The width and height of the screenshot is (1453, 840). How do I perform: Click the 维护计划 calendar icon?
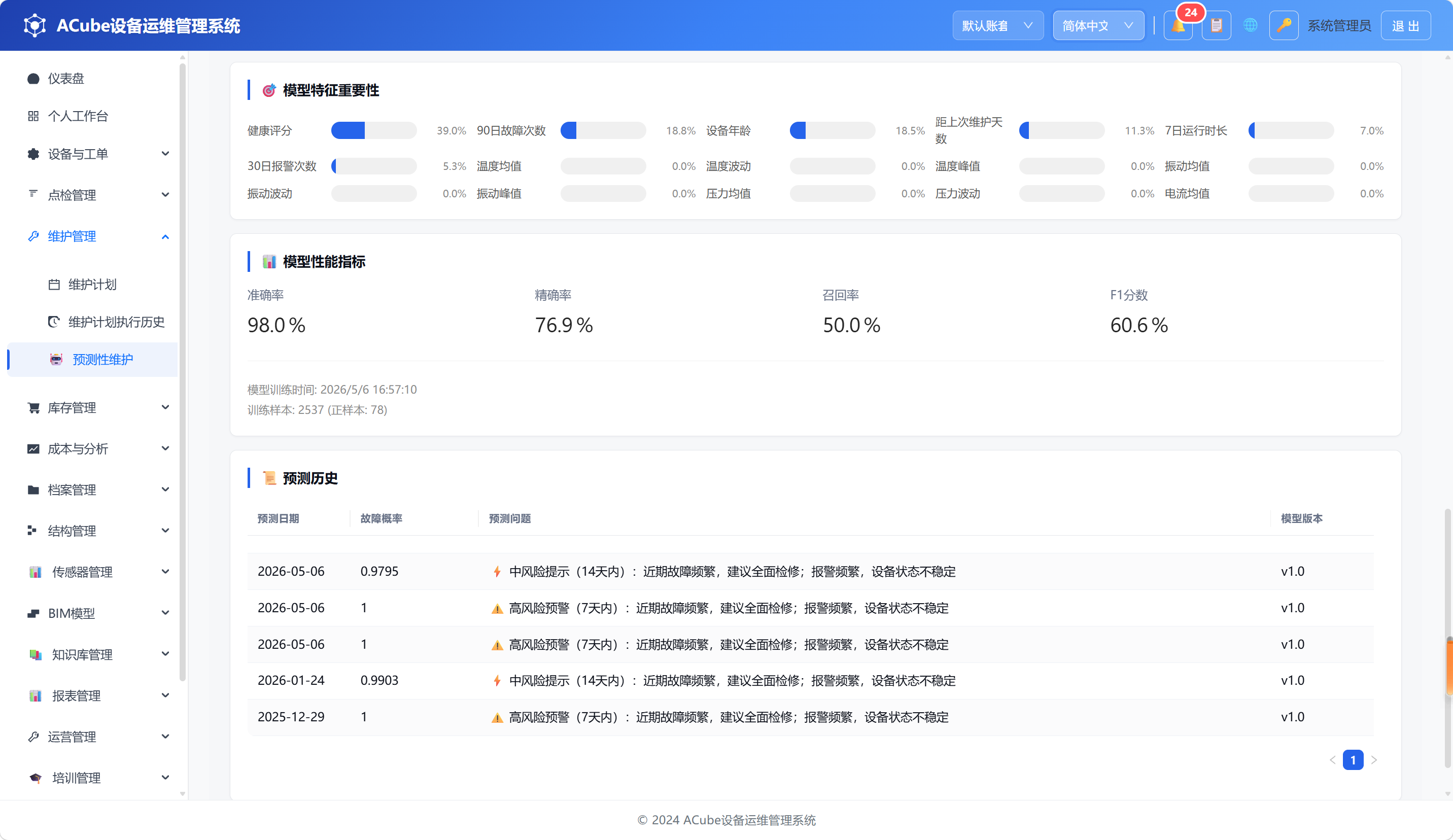[54, 284]
